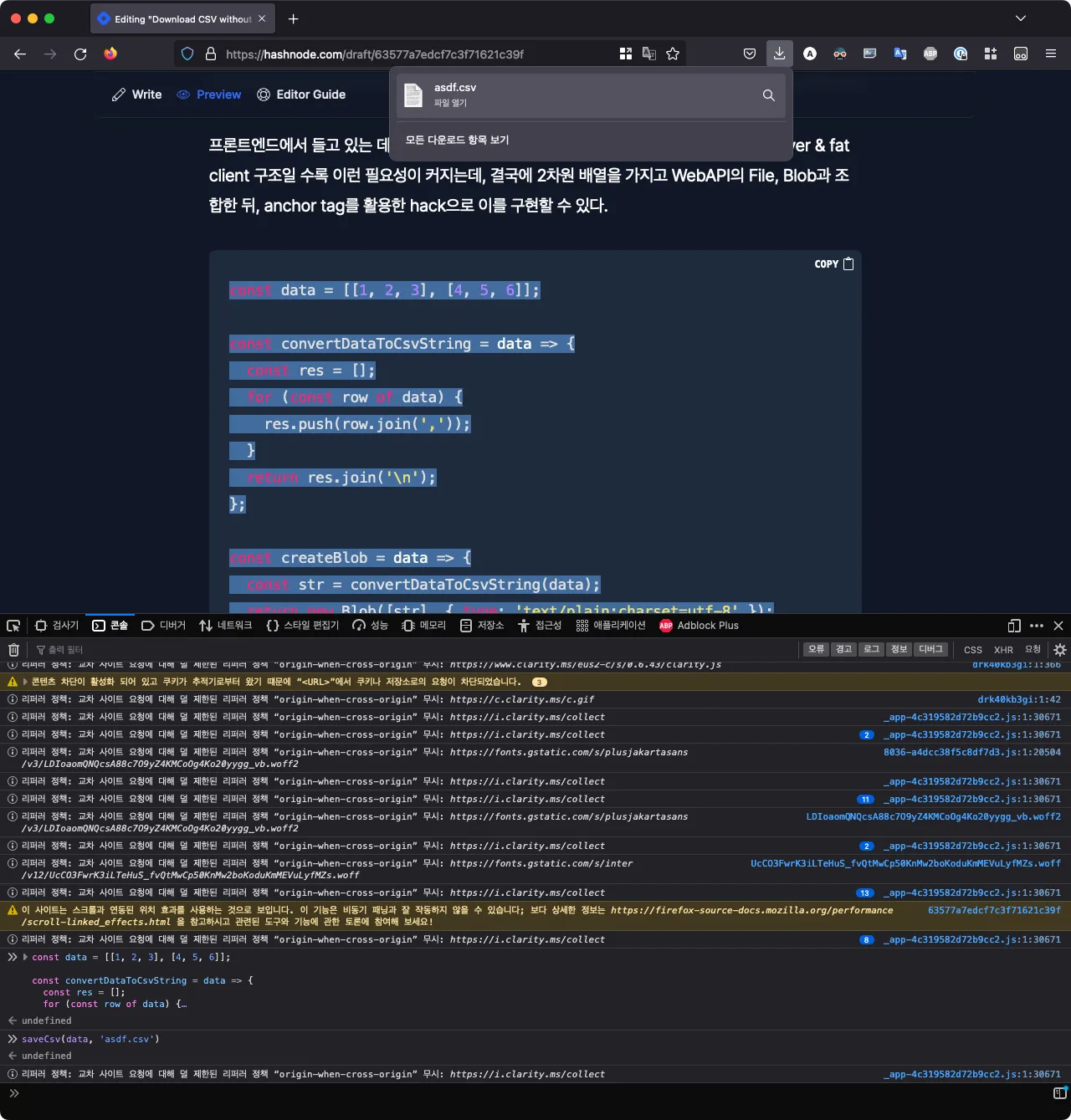Toggle the 경고 (warnings) filter
Image resolution: width=1071 pixels, height=1120 pixels.
click(843, 649)
